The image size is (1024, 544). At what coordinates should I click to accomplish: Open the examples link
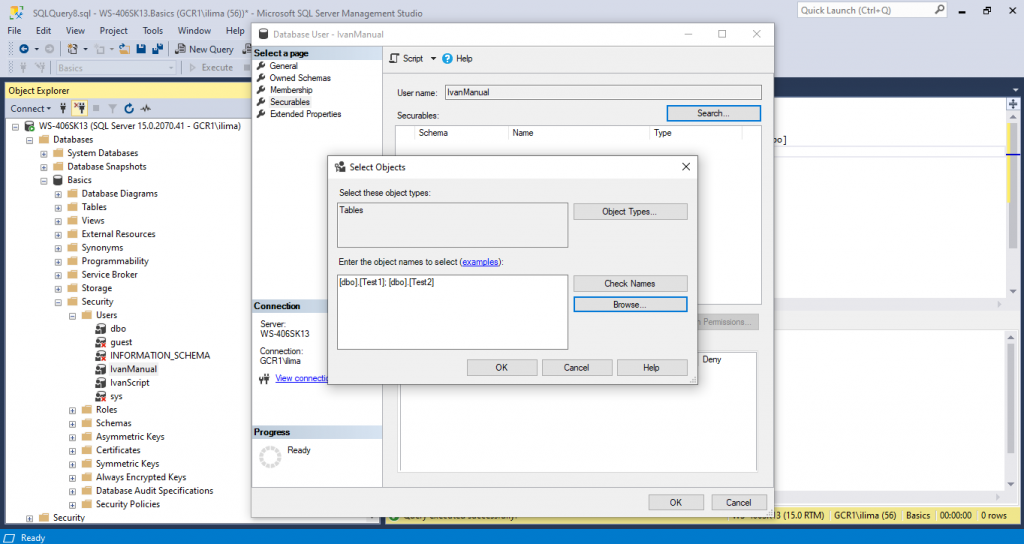coord(480,262)
